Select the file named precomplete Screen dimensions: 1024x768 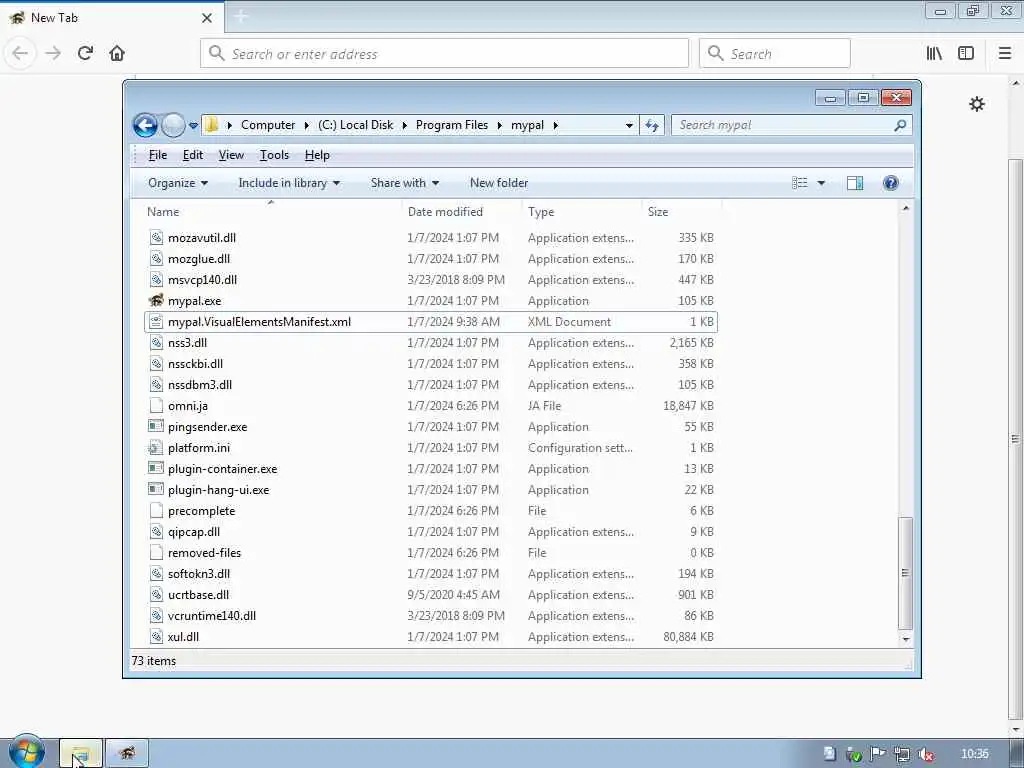click(201, 511)
